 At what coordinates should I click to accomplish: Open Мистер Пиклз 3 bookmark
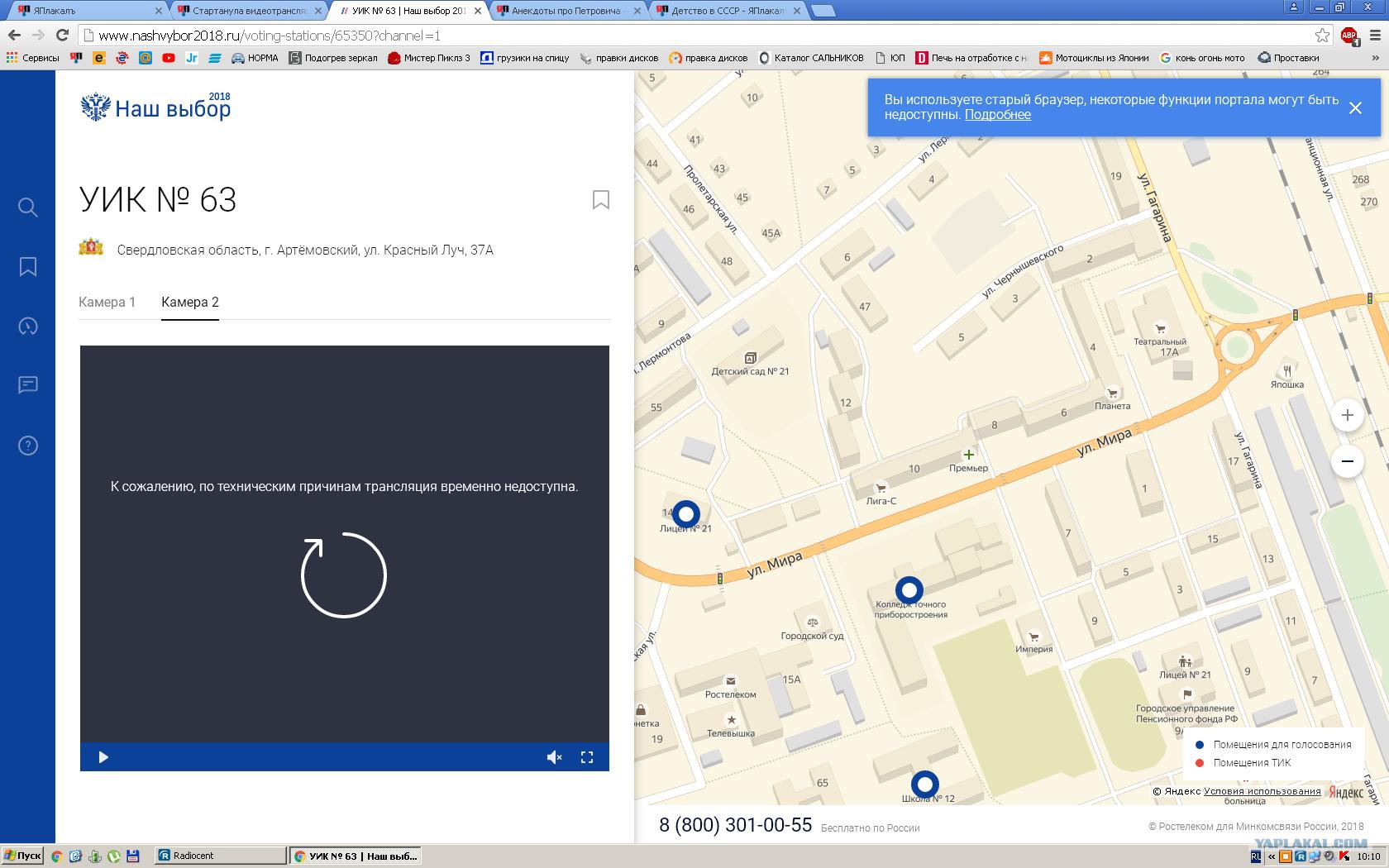click(x=429, y=58)
